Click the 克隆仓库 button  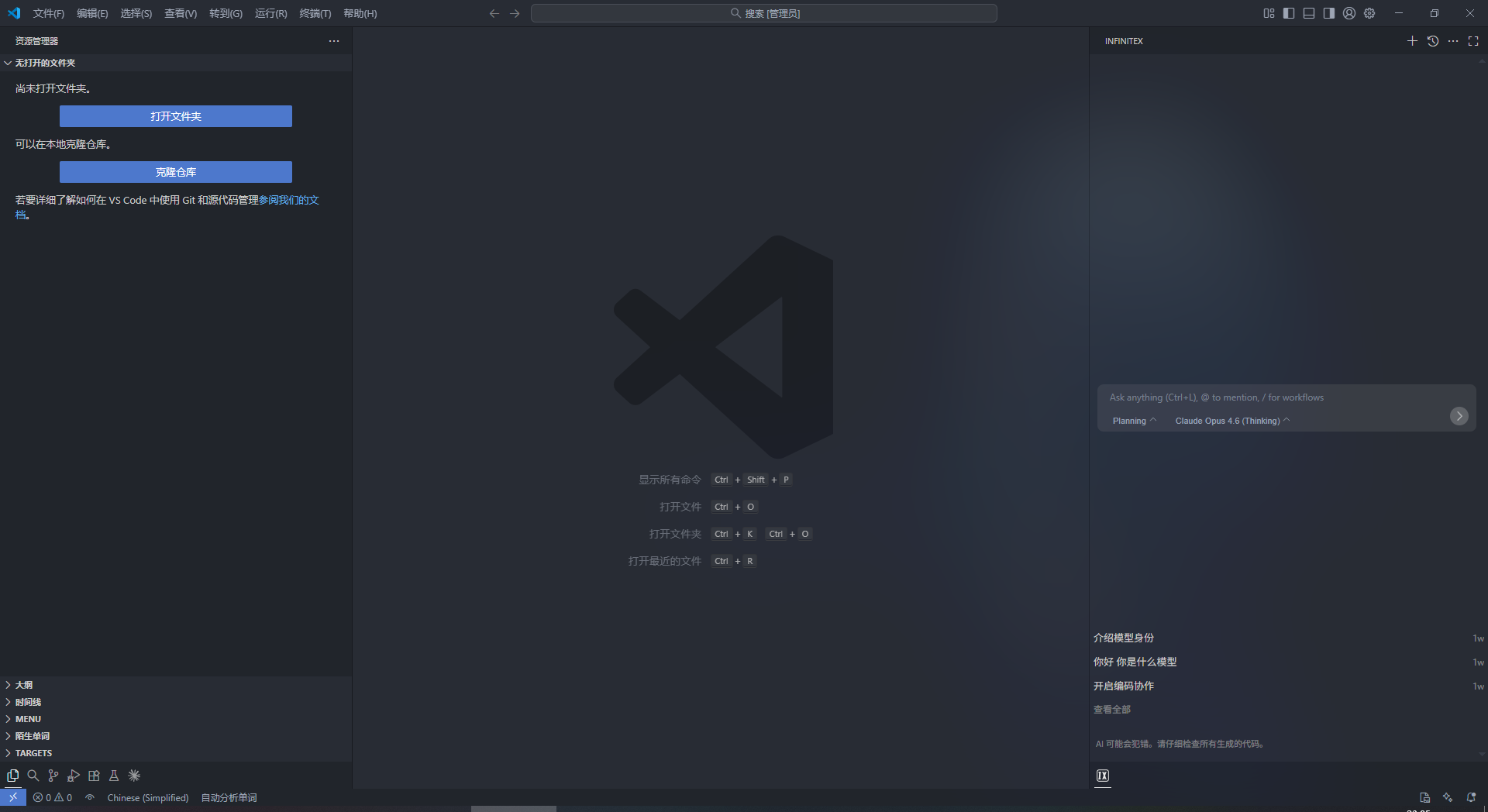(176, 172)
